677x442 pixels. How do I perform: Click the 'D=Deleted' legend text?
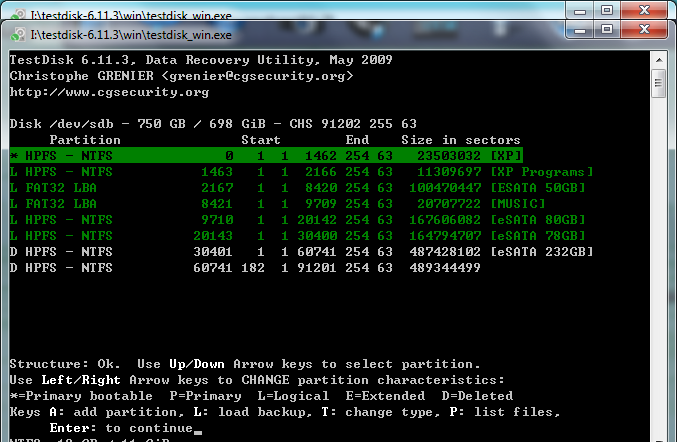477,396
